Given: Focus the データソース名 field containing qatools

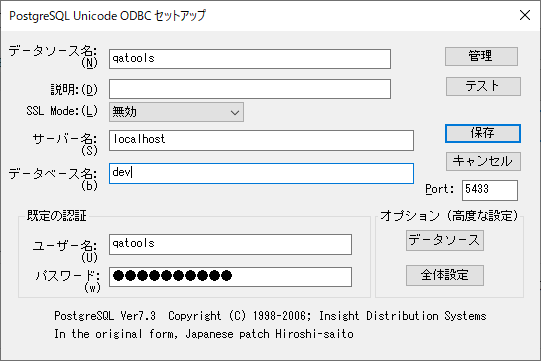Looking at the screenshot, I should point(250,59).
